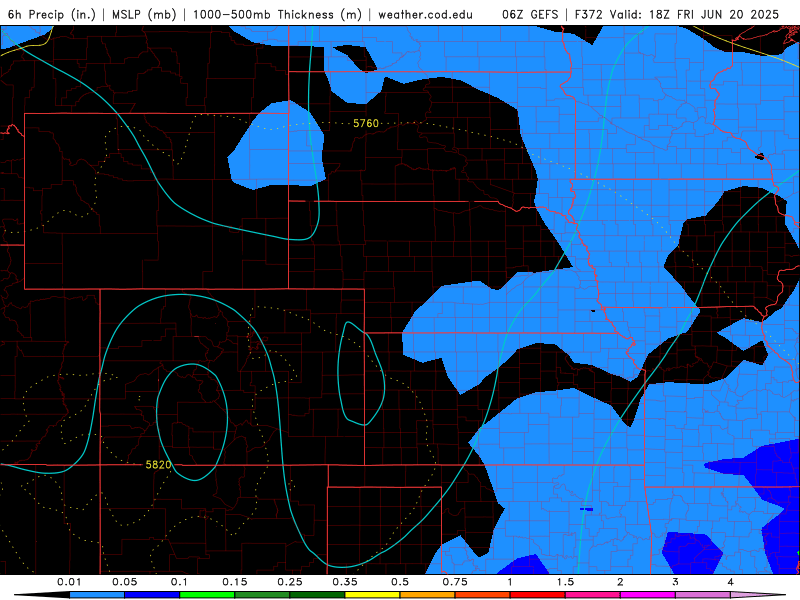Click the "0.15" legend value

(x=235, y=582)
